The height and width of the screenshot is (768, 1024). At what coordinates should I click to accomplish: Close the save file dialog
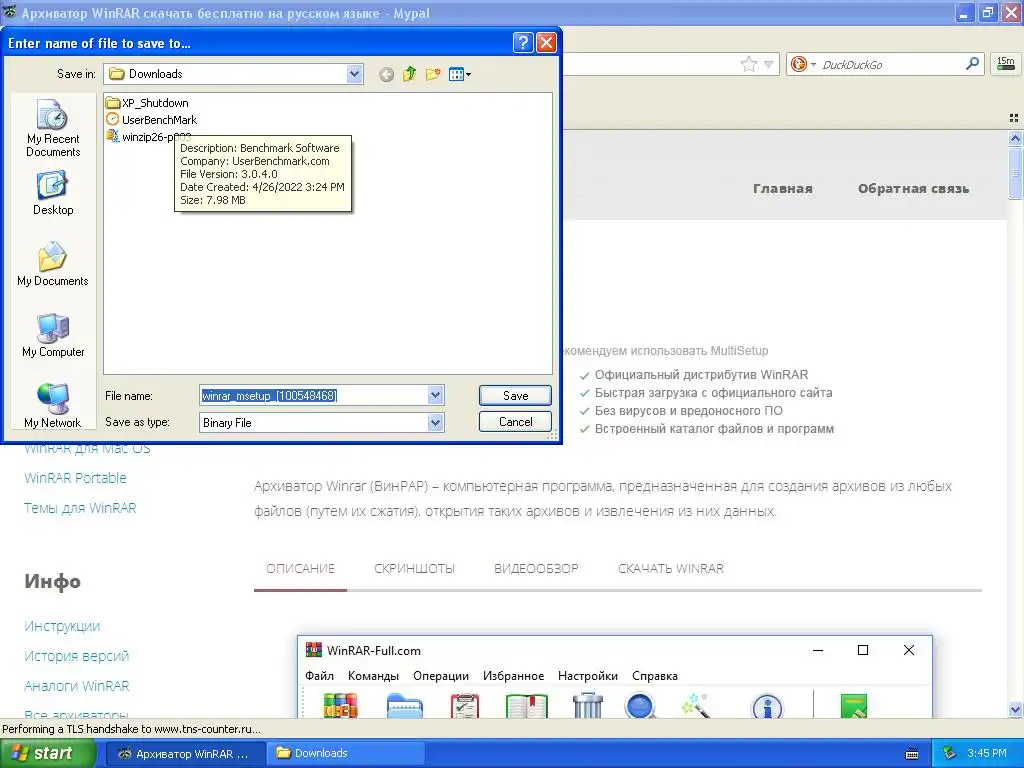click(546, 43)
